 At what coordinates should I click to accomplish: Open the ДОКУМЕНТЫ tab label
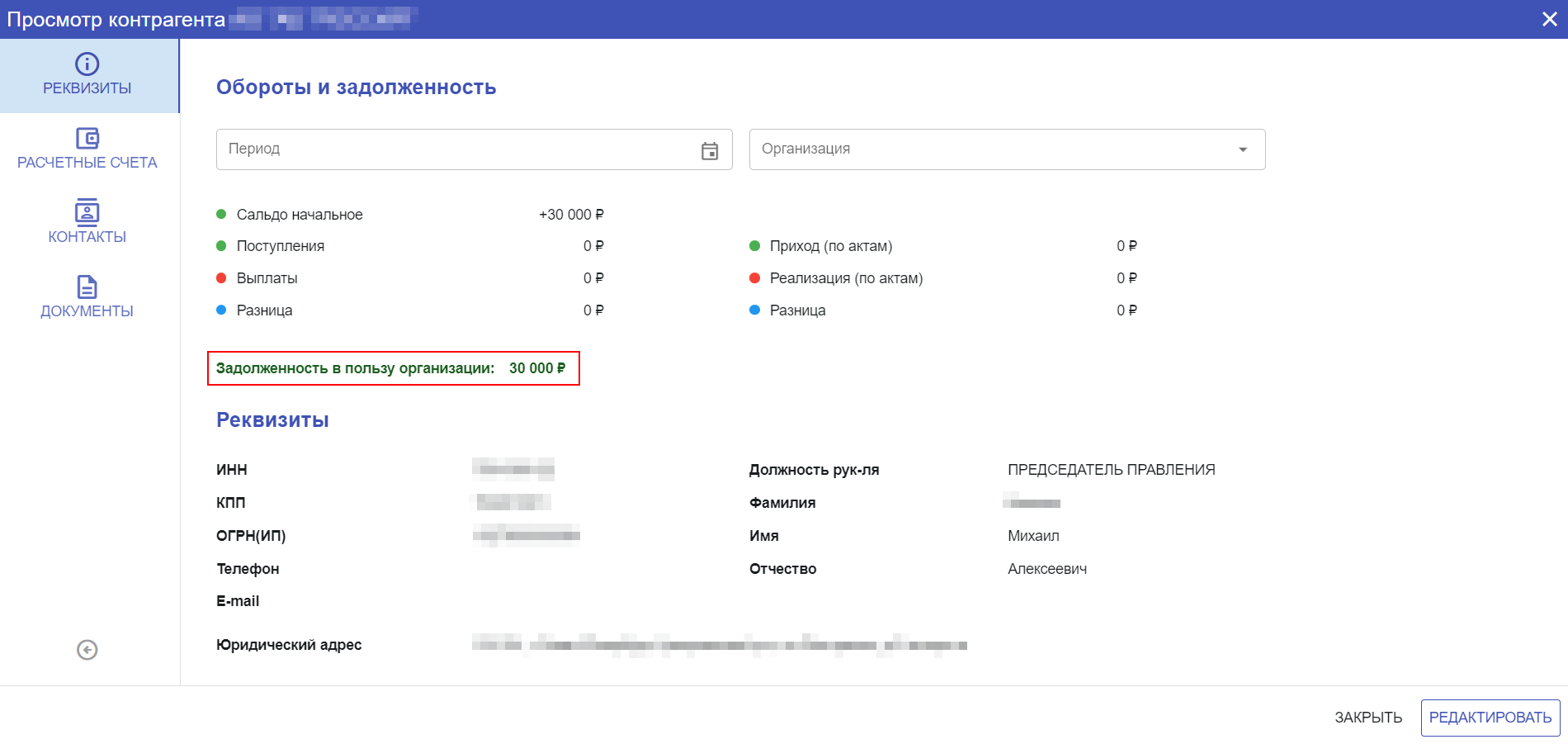click(87, 311)
